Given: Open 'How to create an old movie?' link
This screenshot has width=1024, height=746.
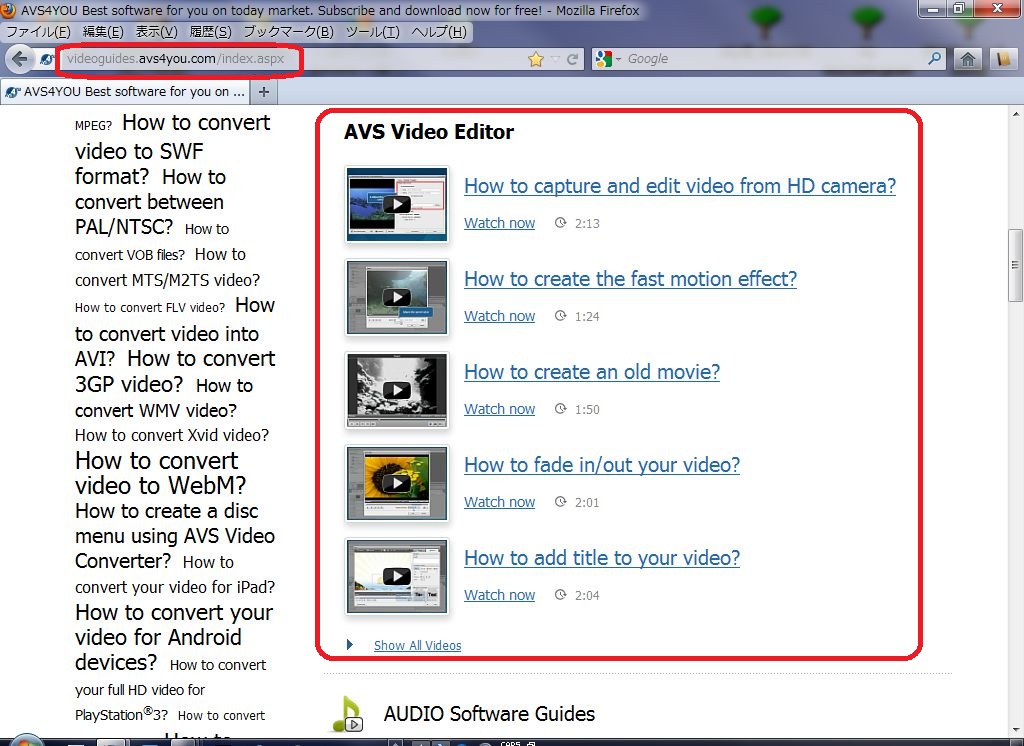Looking at the screenshot, I should click(592, 372).
